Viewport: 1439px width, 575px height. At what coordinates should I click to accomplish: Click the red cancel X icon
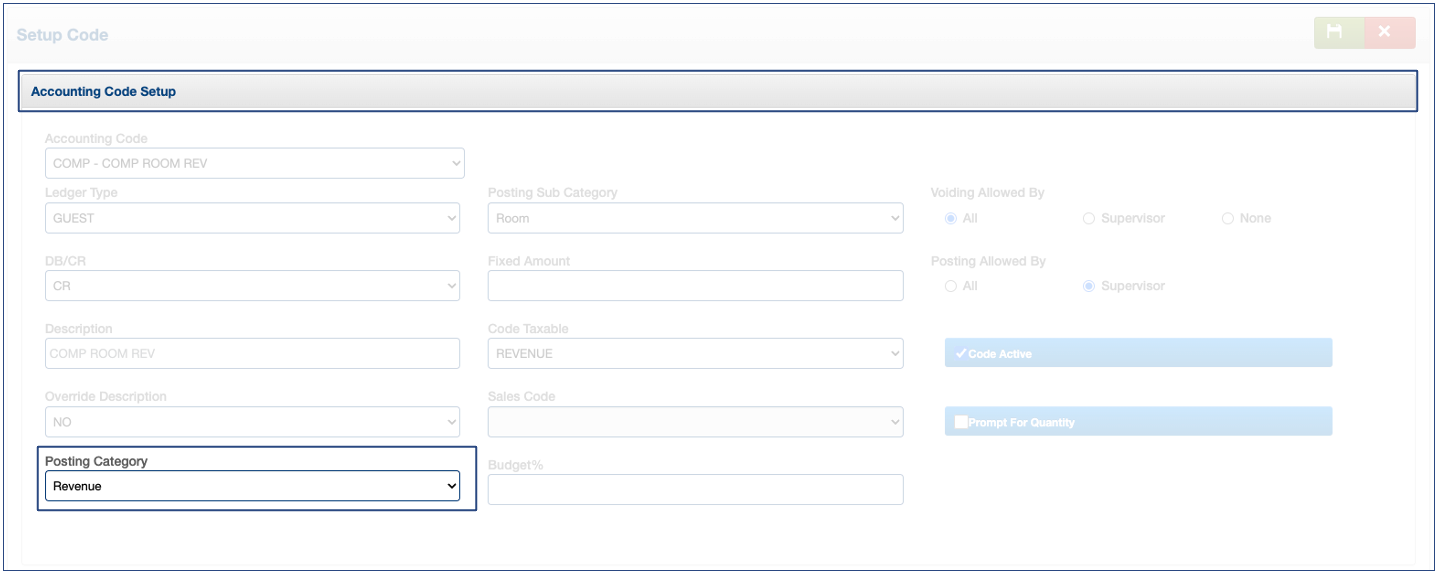pyautogui.click(x=1389, y=33)
